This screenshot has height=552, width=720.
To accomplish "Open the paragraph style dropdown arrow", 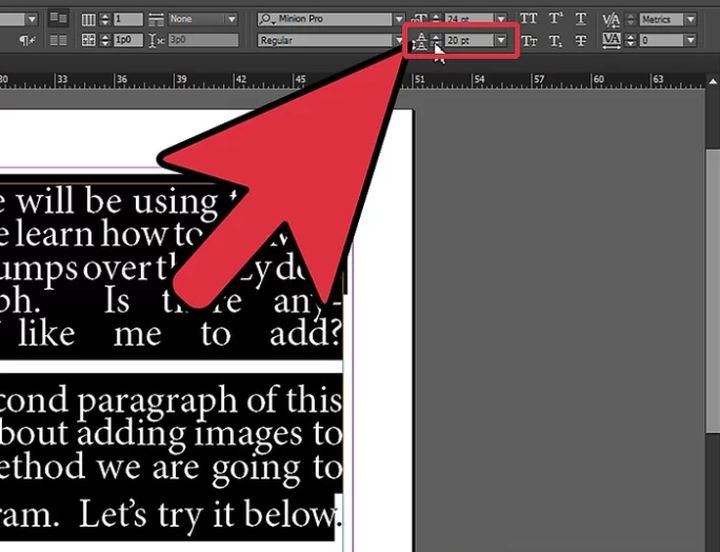I will pos(32,19).
